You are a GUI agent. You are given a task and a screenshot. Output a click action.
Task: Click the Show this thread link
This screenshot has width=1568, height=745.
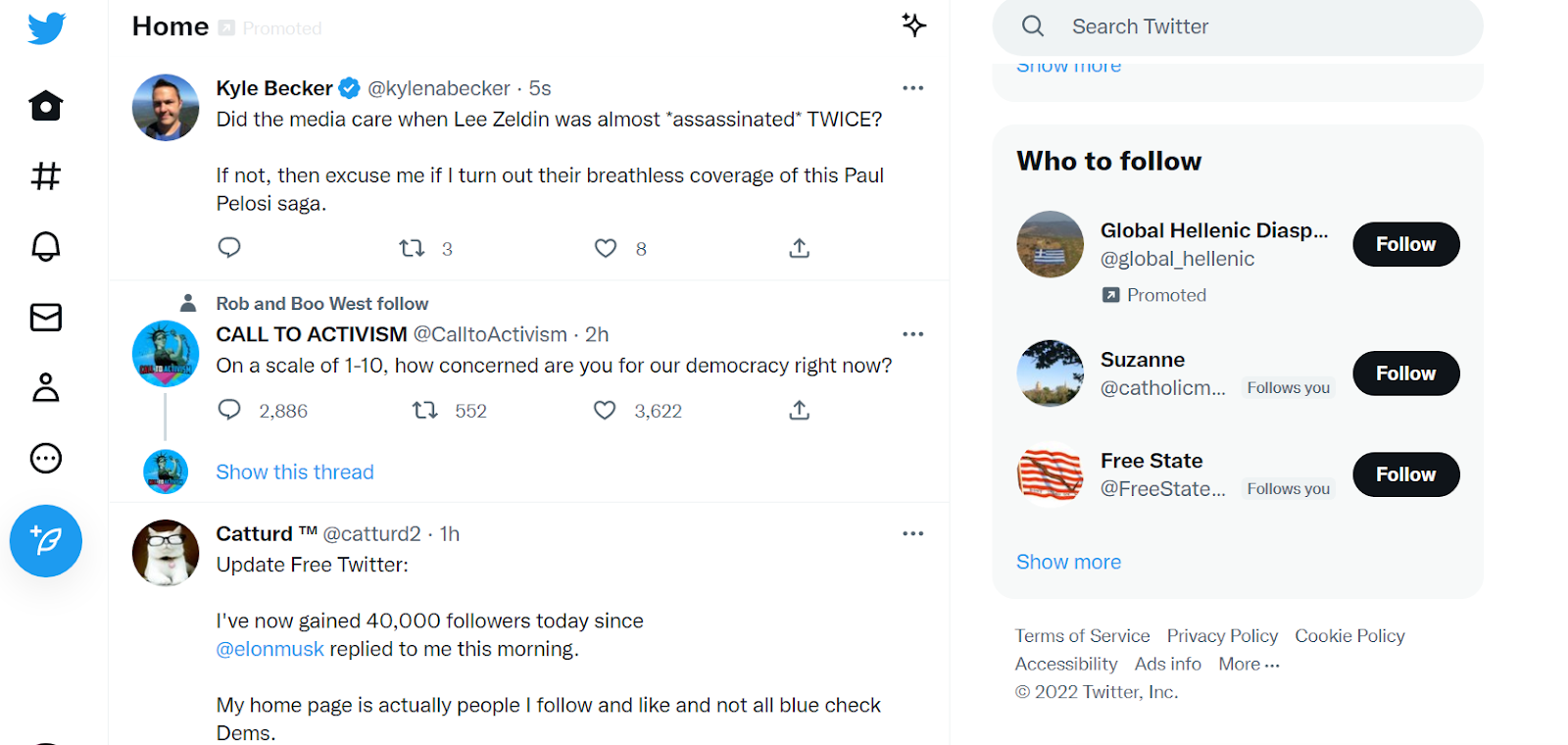pos(295,472)
